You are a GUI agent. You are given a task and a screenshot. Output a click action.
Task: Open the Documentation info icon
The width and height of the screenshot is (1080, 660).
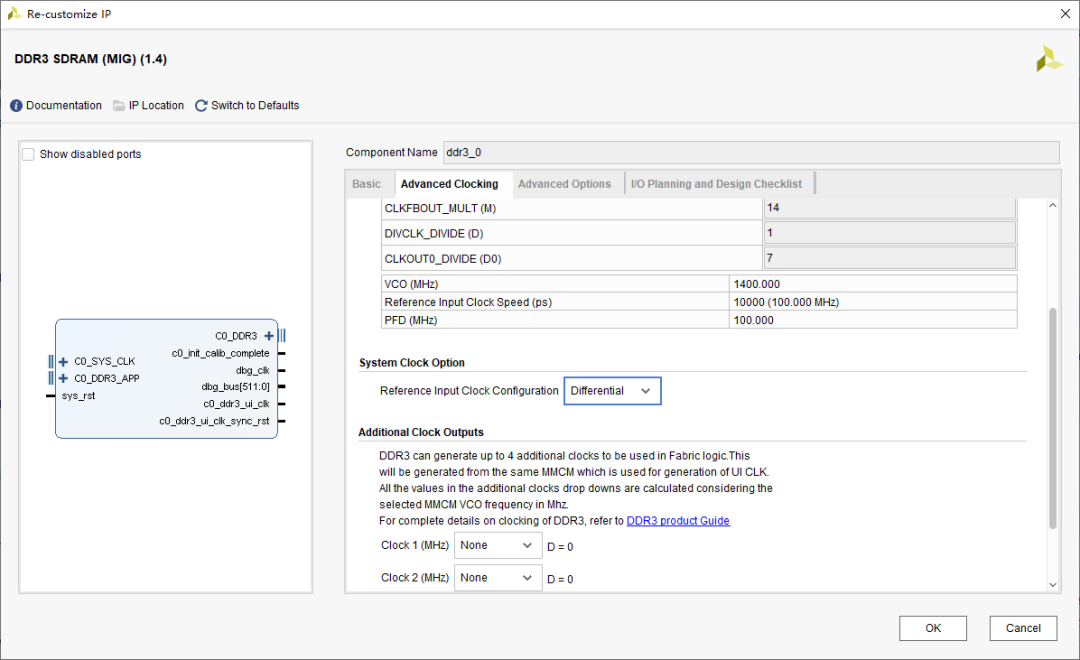coord(16,106)
